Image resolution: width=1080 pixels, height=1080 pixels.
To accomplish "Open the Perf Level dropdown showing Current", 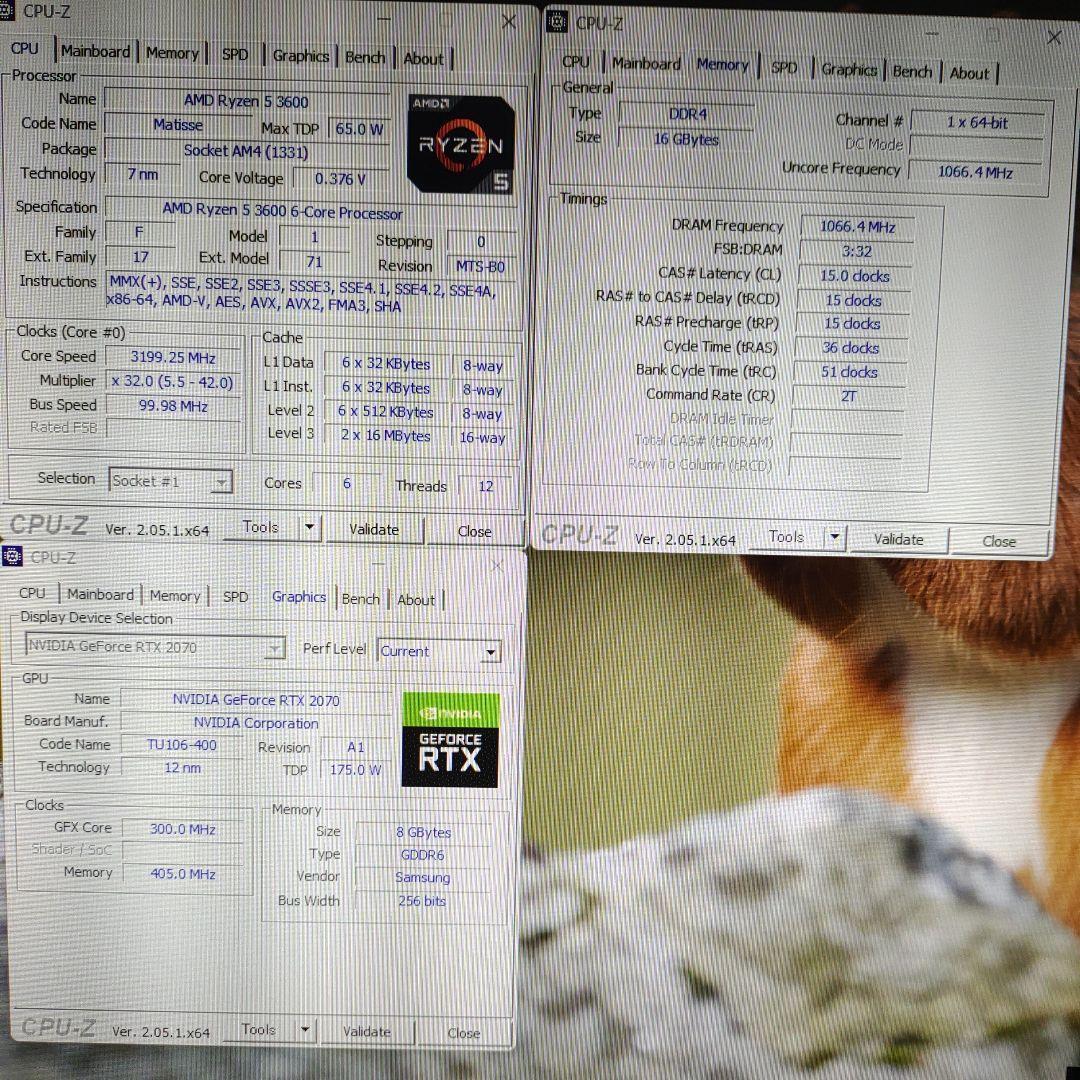I will 490,651.
